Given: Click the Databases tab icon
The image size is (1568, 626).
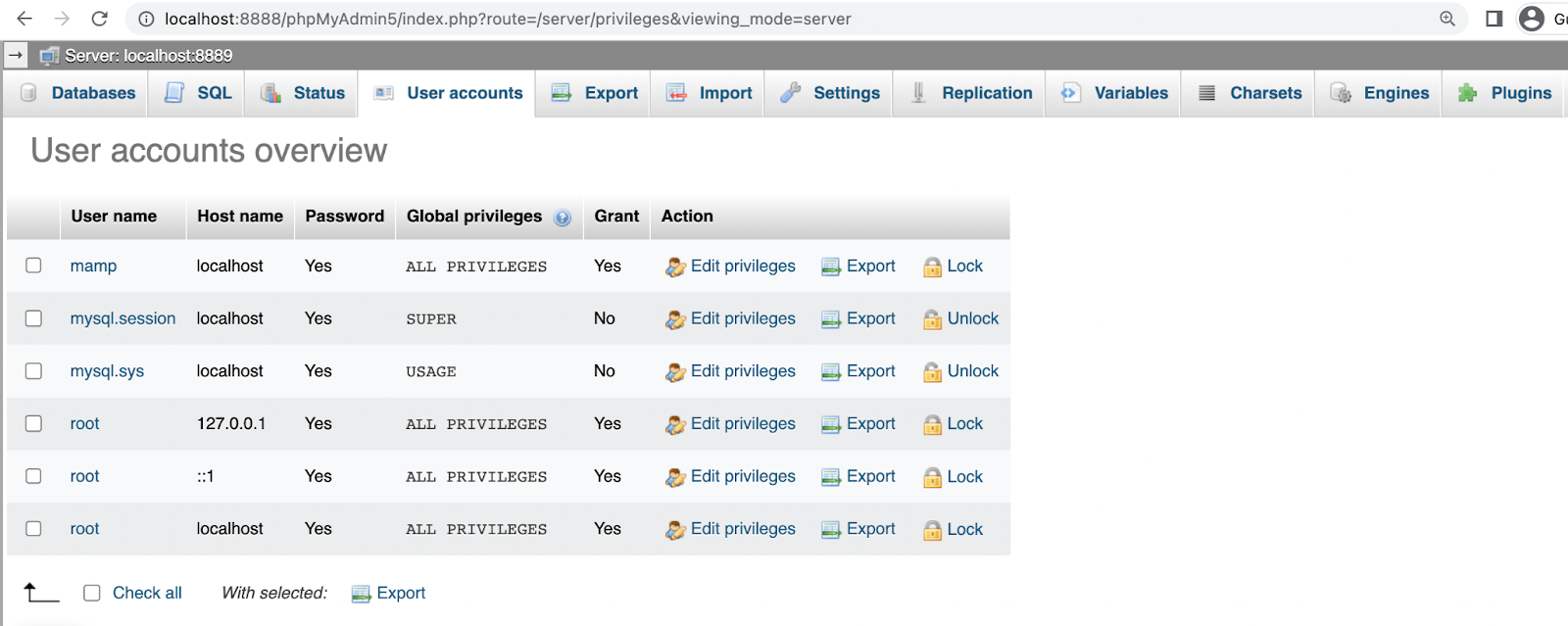Looking at the screenshot, I should click(29, 93).
